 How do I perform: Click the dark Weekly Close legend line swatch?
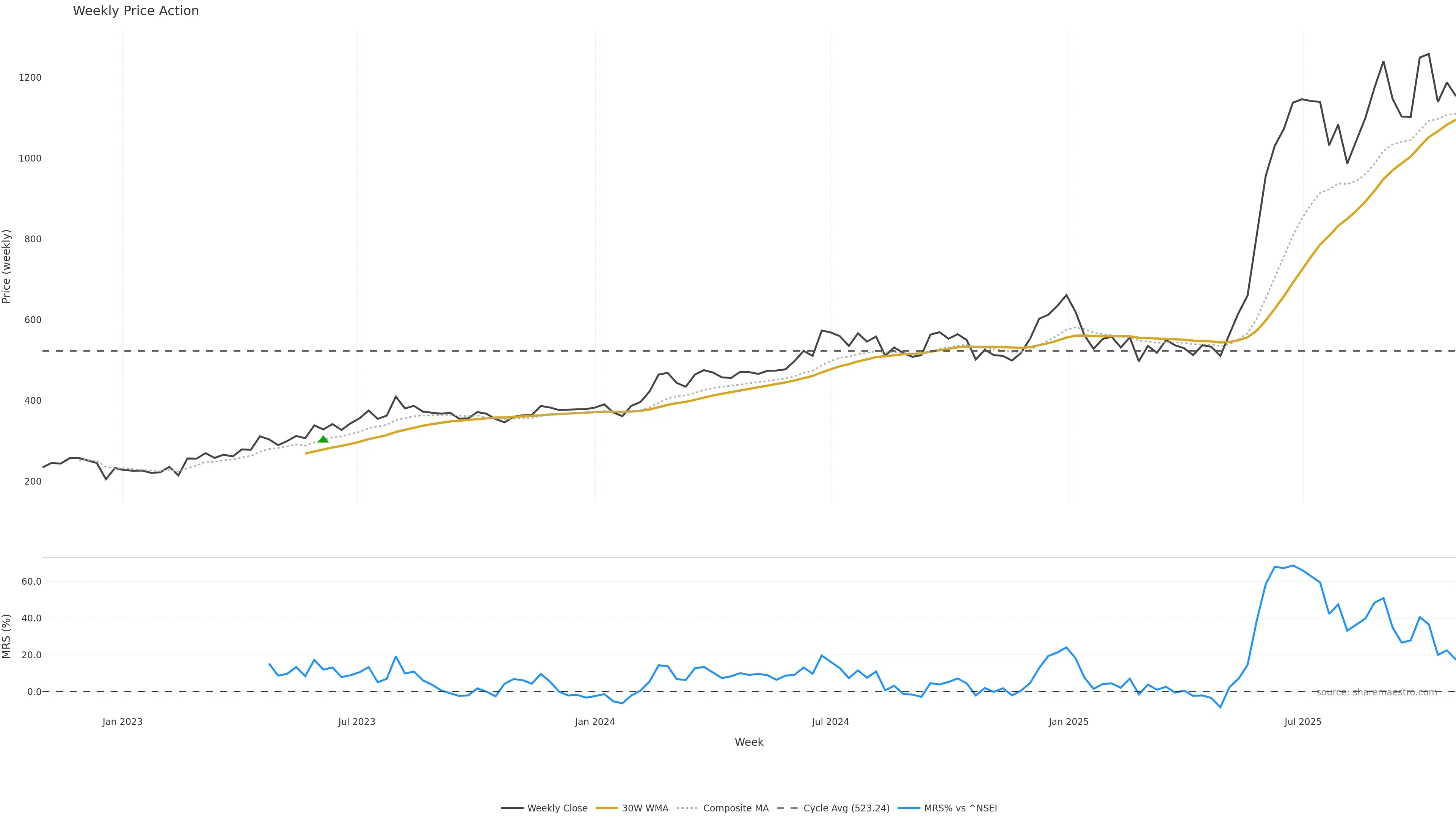pyautogui.click(x=511, y=808)
